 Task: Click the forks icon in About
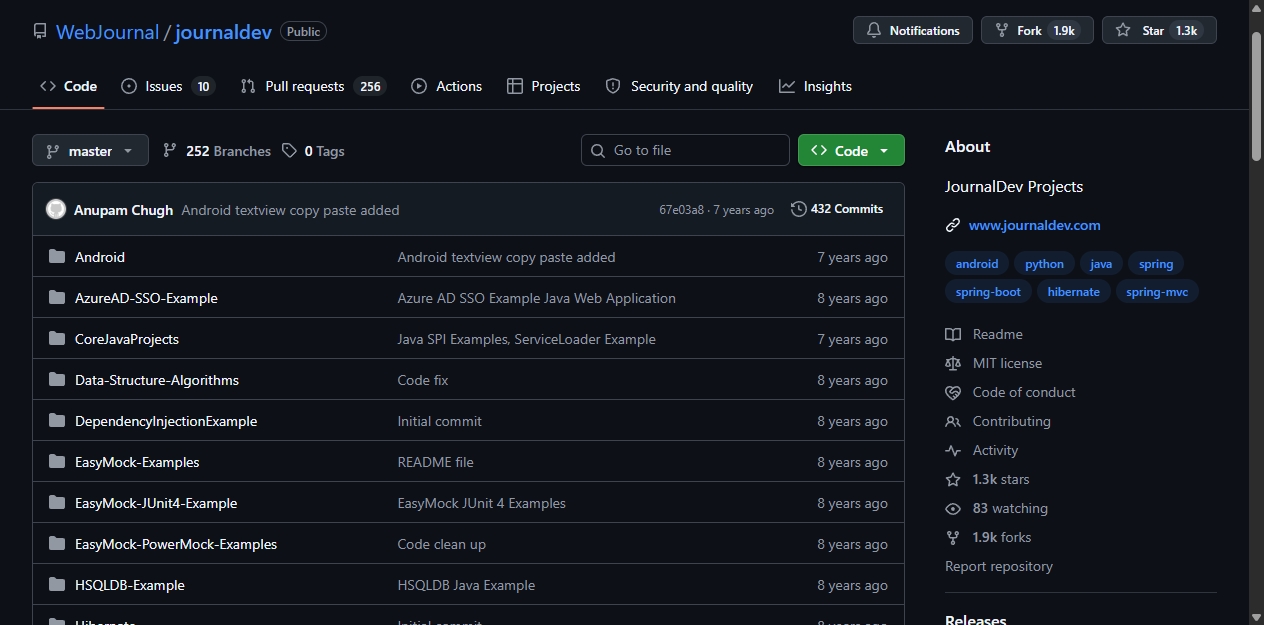pyautogui.click(x=953, y=537)
